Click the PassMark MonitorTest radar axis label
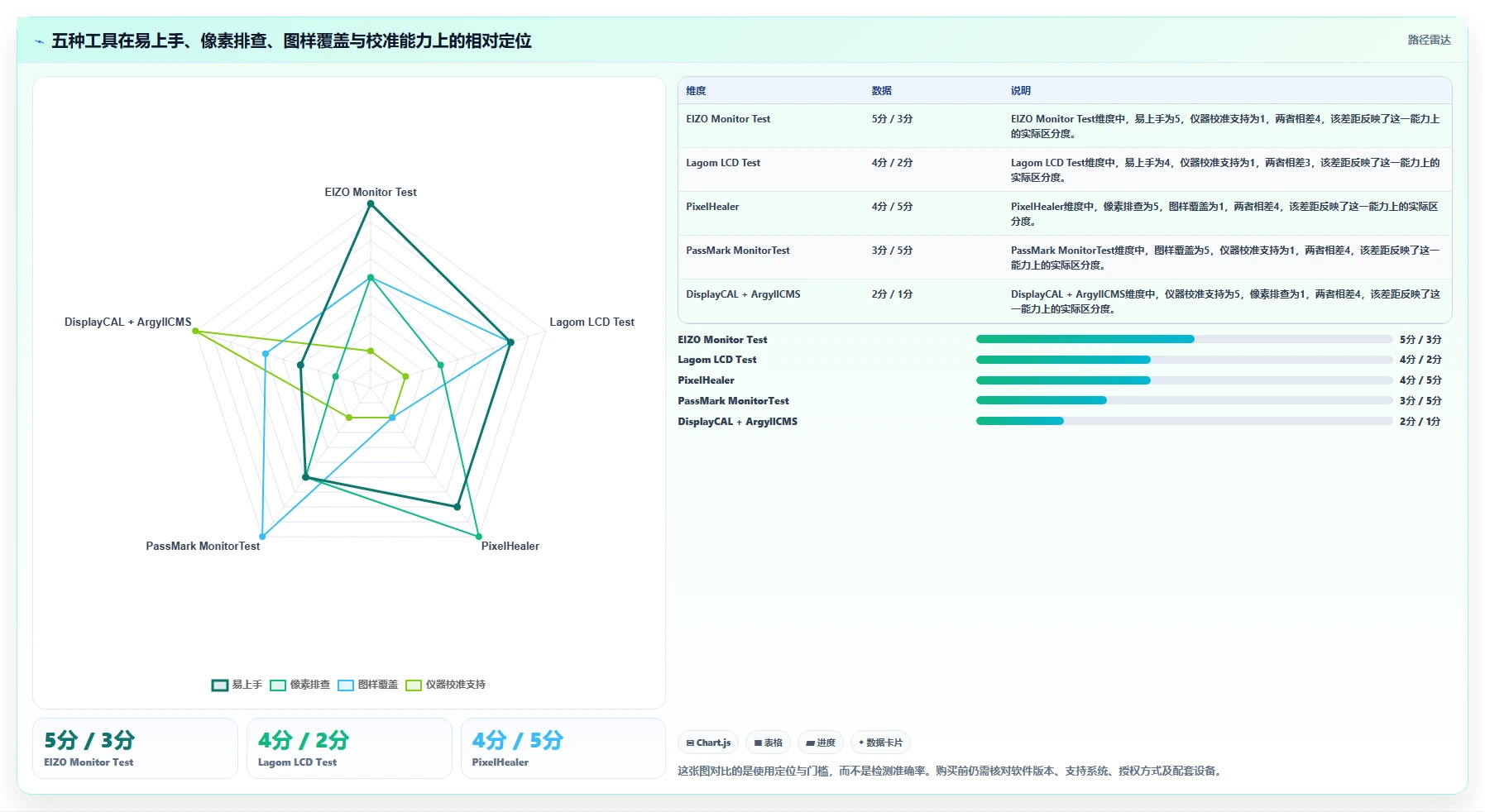1485x812 pixels. pos(203,546)
